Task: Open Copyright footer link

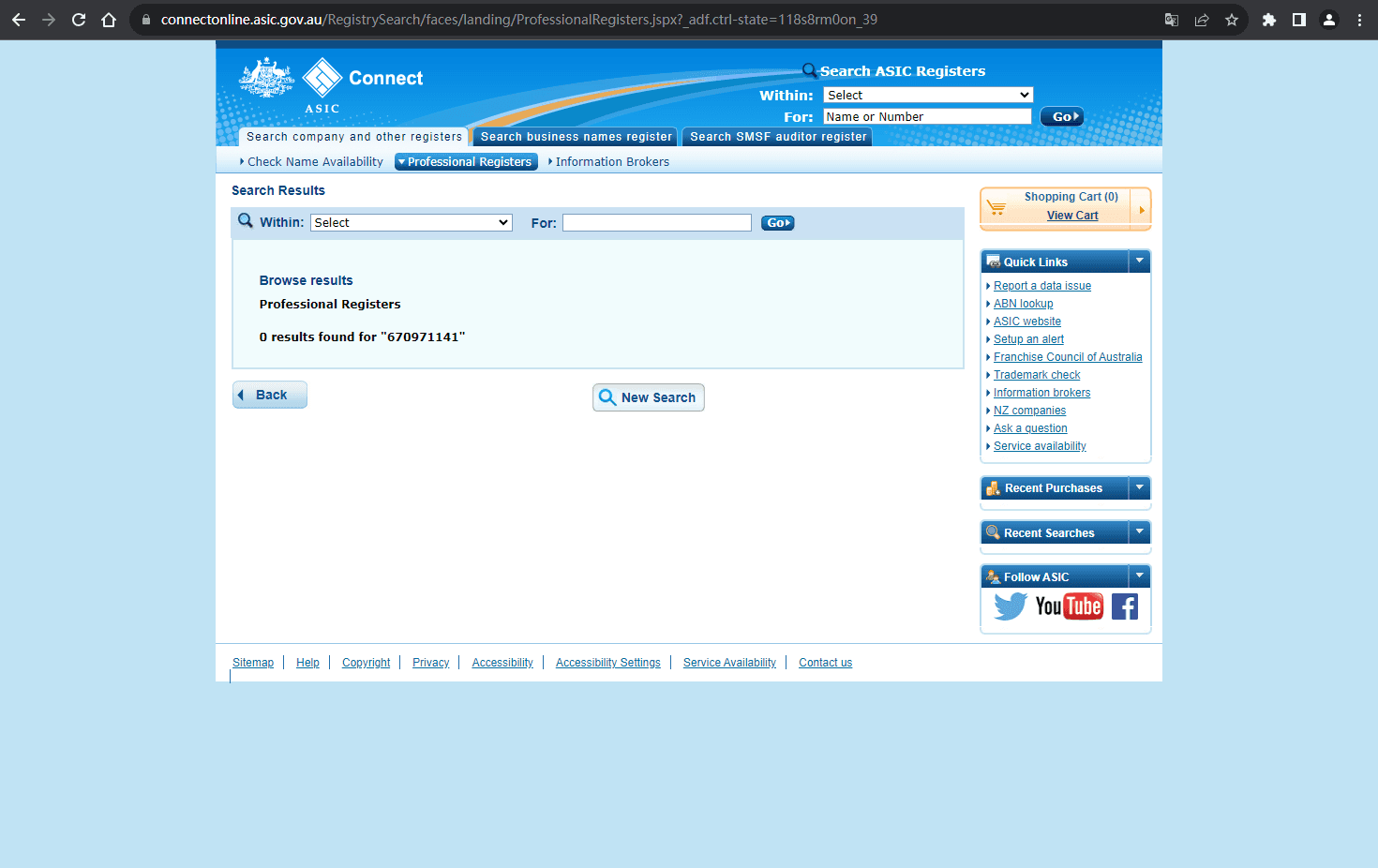Action: (x=366, y=663)
